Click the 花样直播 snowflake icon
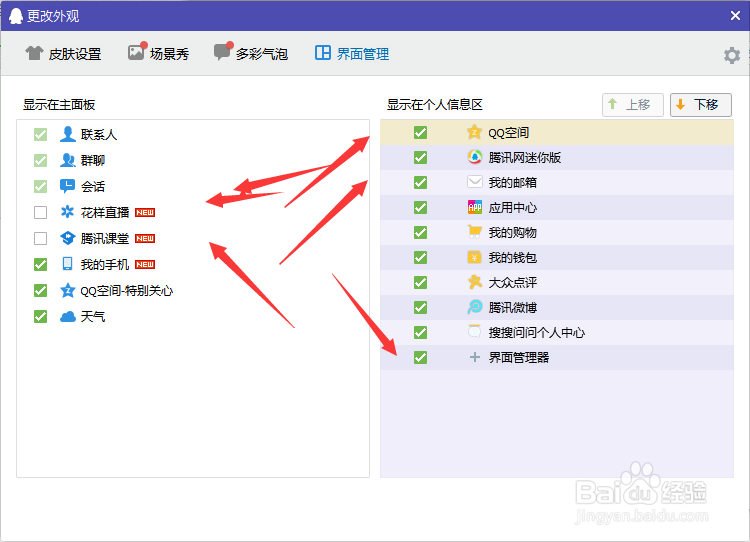This screenshot has height=542, width=750. (x=67, y=212)
